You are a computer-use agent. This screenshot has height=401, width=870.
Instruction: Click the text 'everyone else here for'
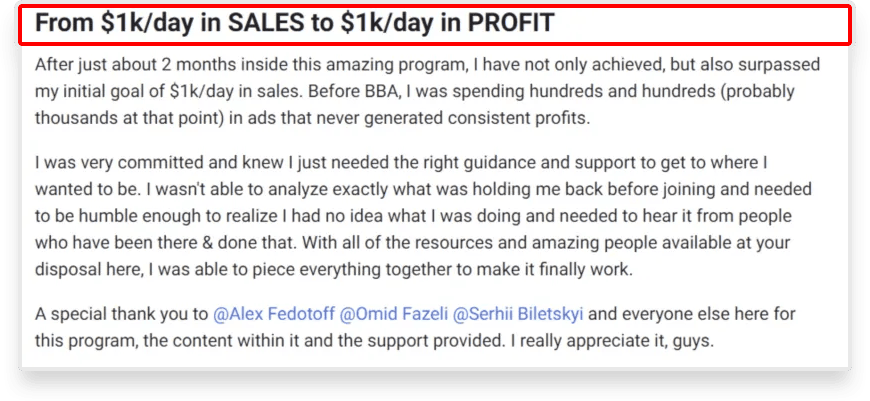coord(708,314)
